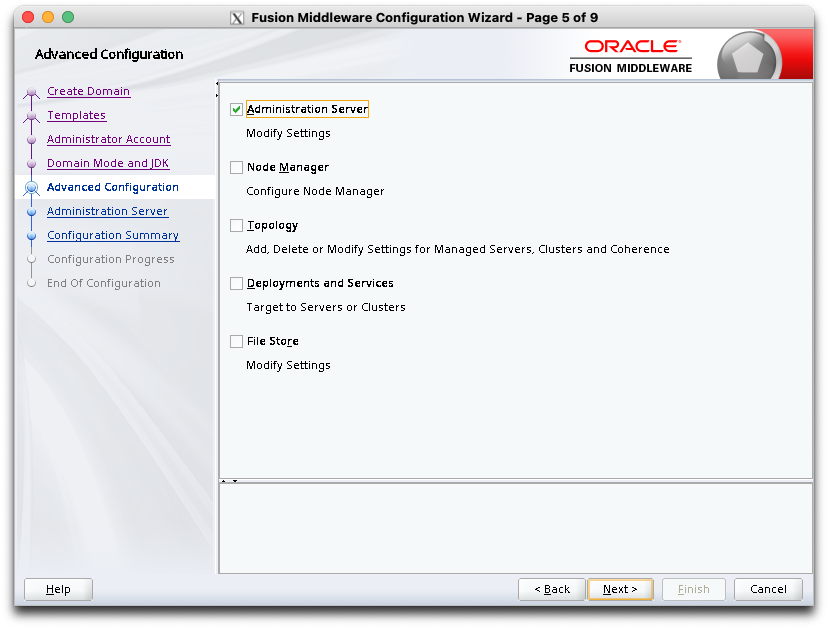Minimize the window with the yellow button
Viewport: 828px width, 628px height.
(48, 17)
